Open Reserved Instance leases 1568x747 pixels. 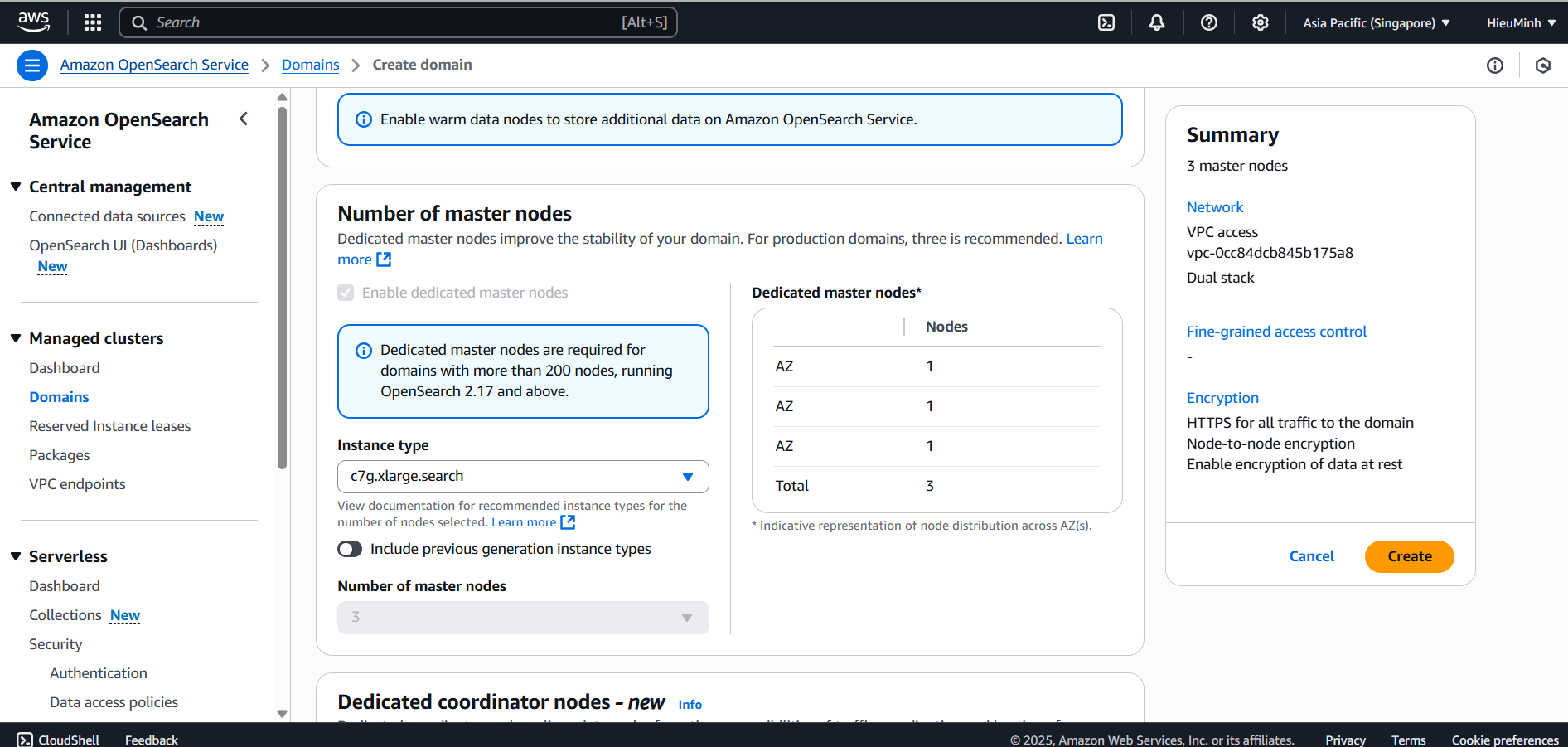pos(110,426)
